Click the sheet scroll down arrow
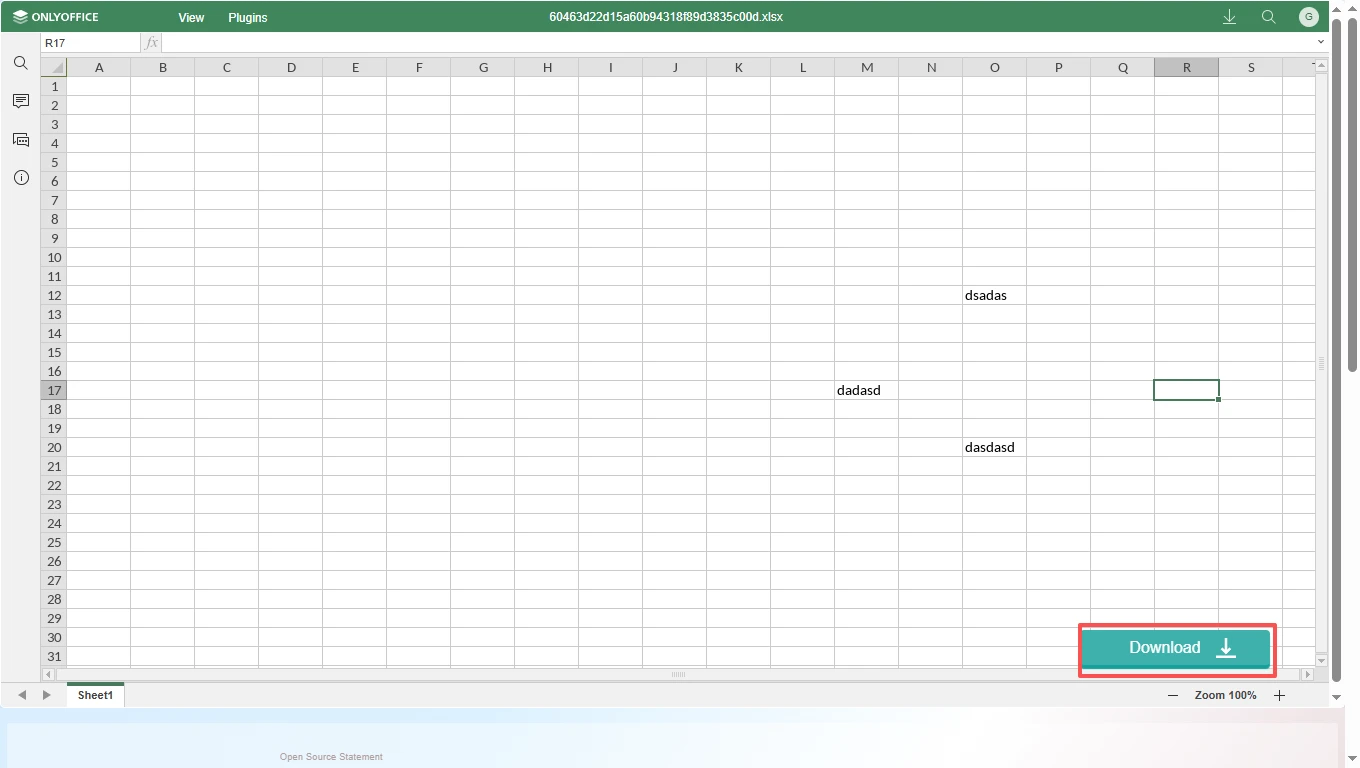This screenshot has height=768, width=1360. coord(1321,660)
